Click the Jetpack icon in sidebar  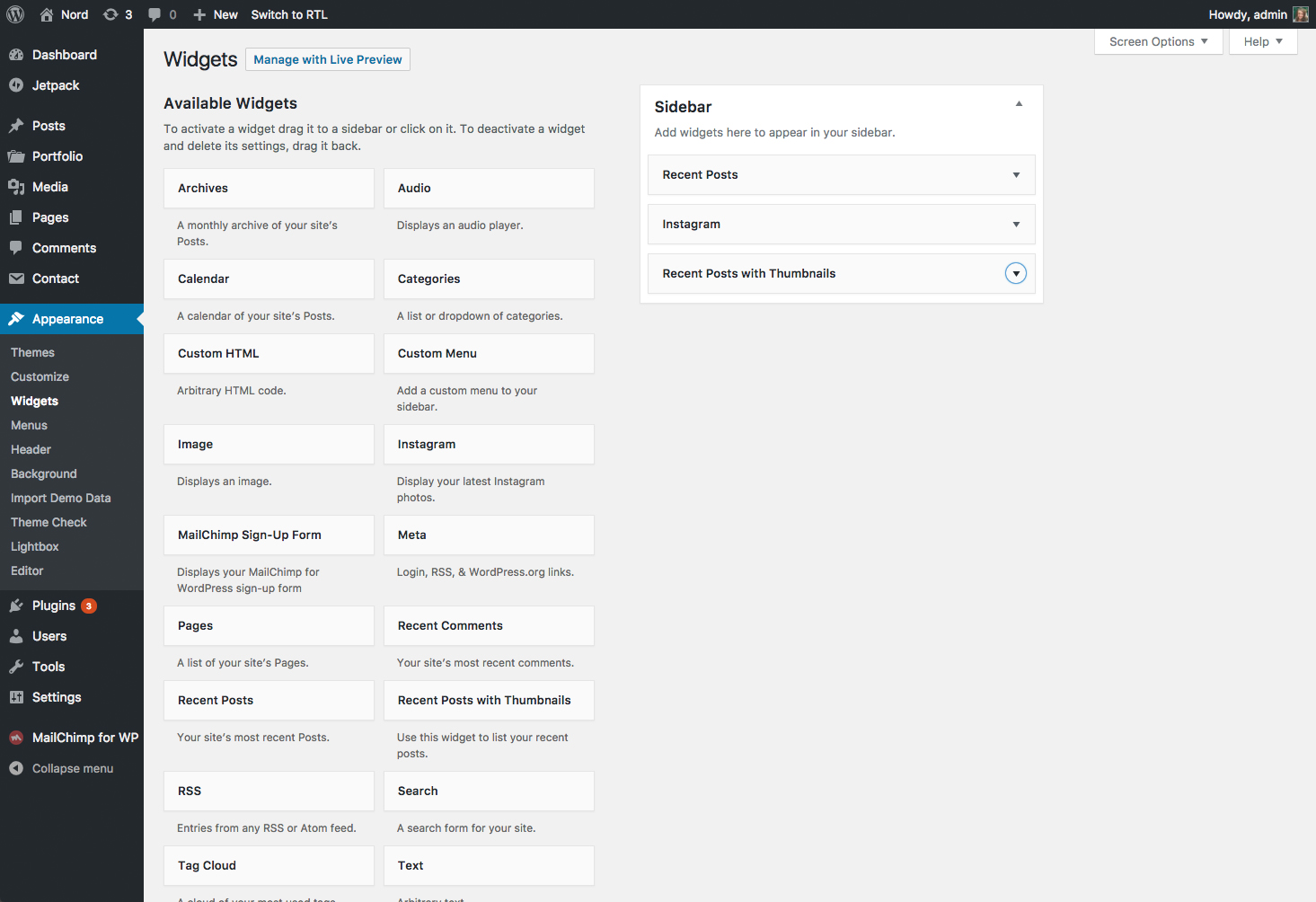click(16, 85)
